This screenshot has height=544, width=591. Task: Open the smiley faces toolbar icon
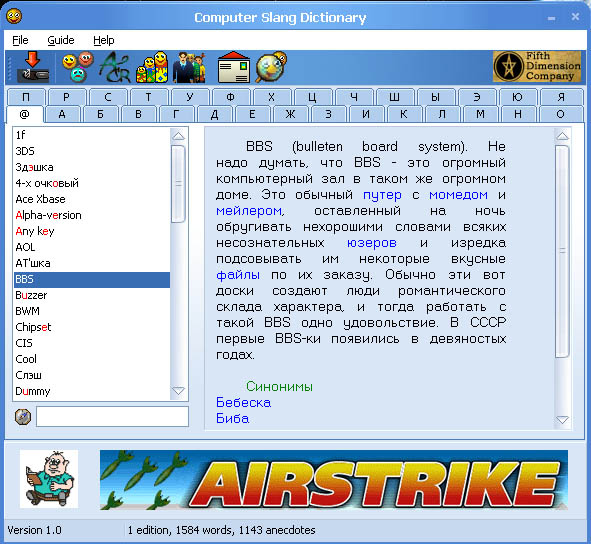point(78,67)
